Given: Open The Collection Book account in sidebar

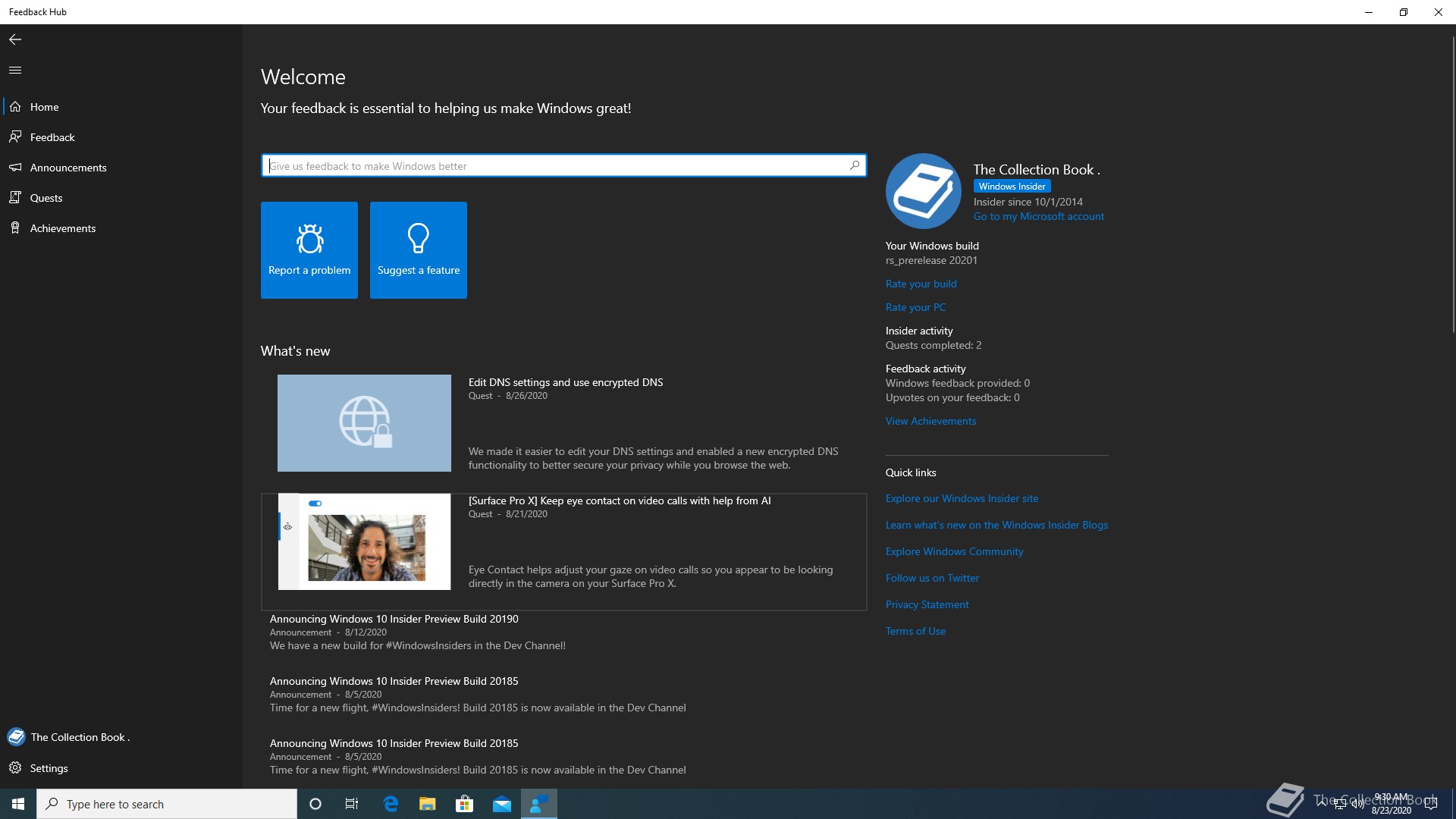Looking at the screenshot, I should (121, 737).
